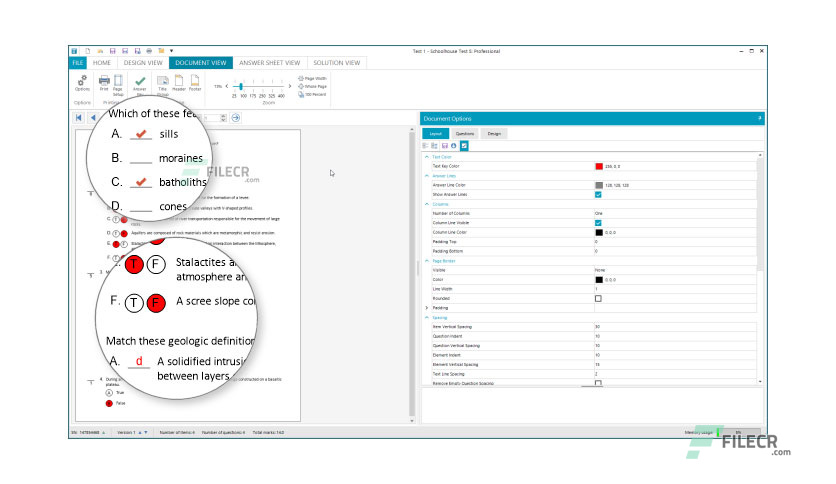This screenshot has width=836, height=484.
Task: Open the Page Border Color black swatch
Action: (599, 279)
